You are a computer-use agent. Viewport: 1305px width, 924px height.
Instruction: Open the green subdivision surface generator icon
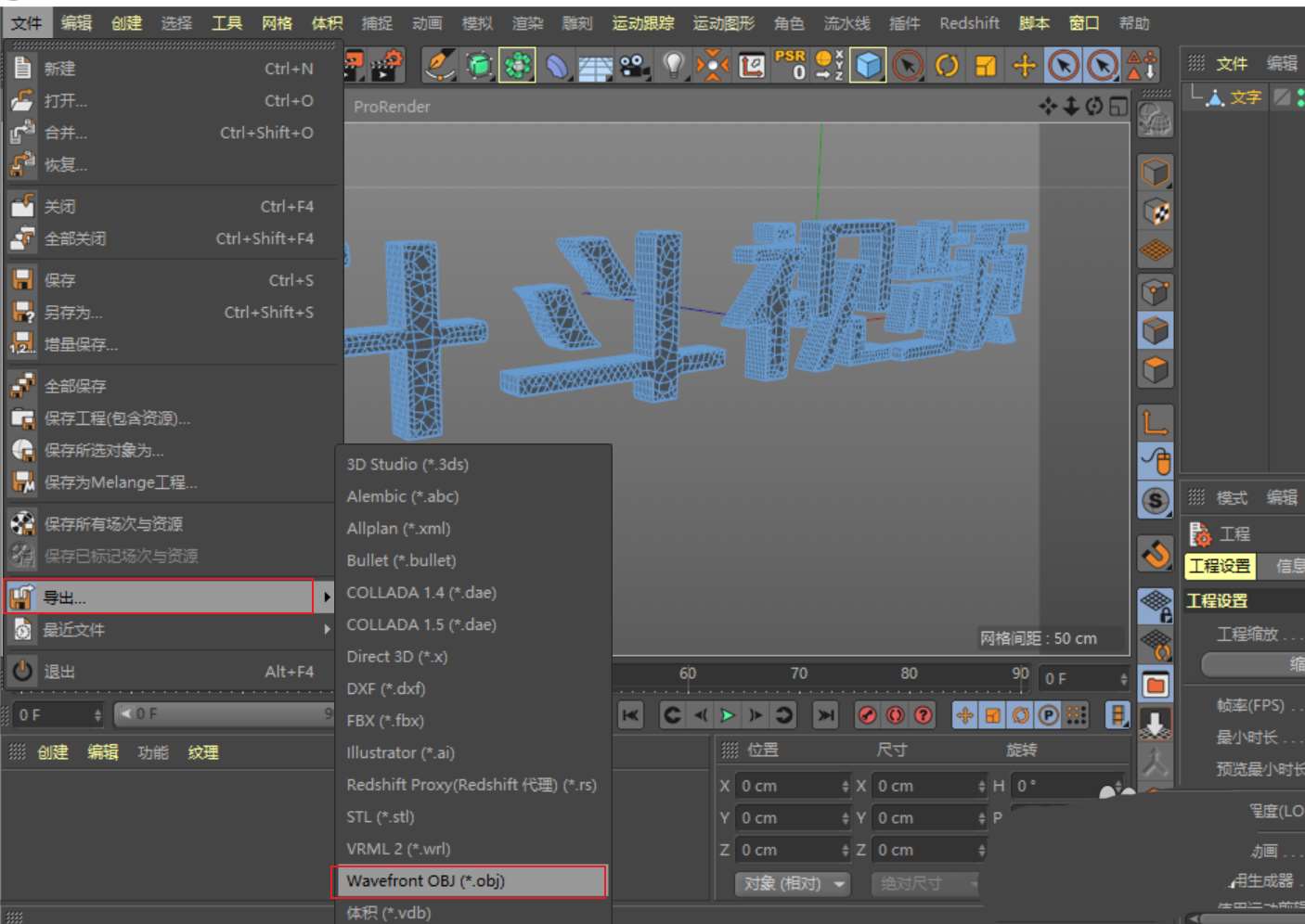point(479,65)
